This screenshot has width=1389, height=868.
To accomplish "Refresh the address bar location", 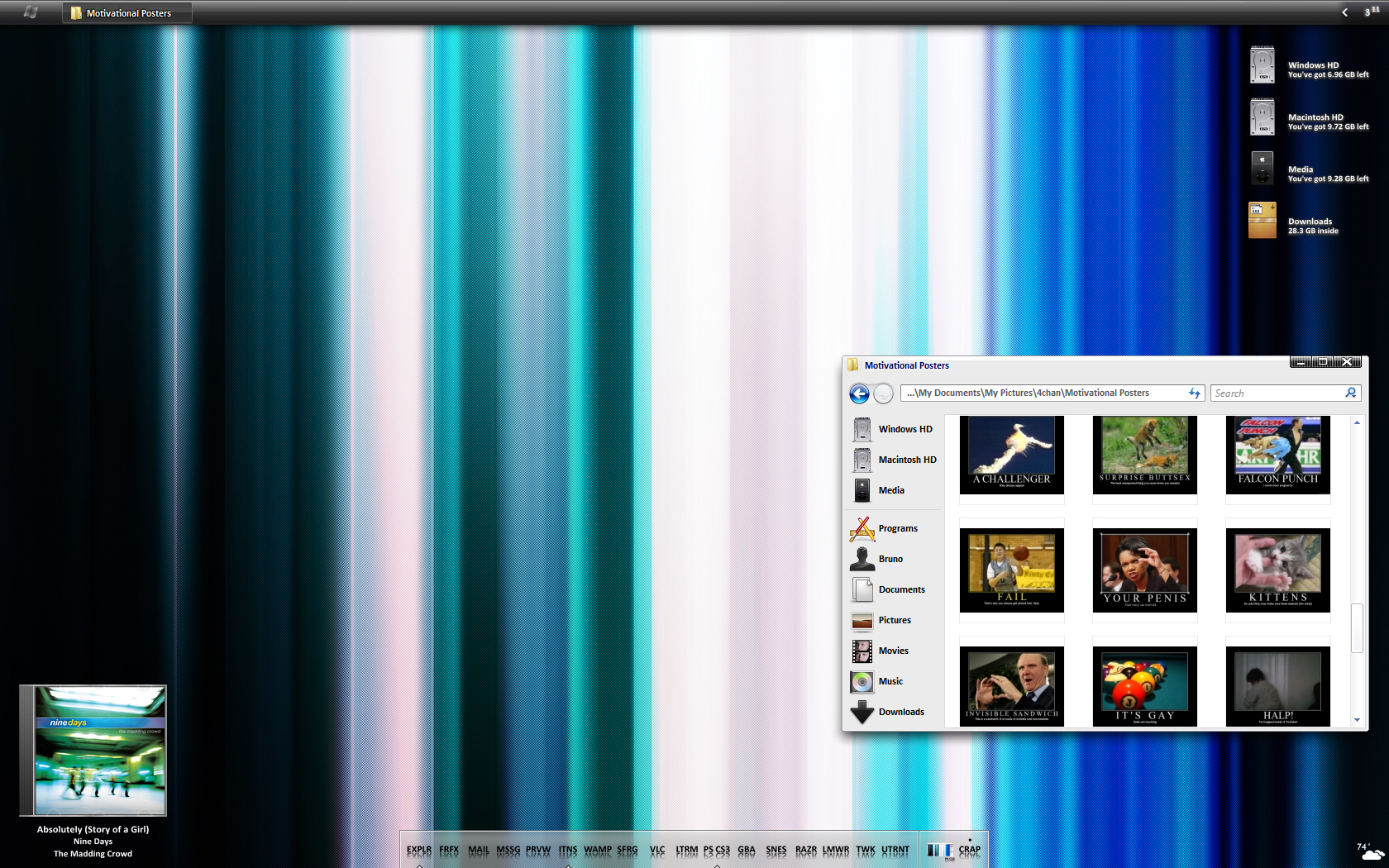I will click(x=1194, y=393).
